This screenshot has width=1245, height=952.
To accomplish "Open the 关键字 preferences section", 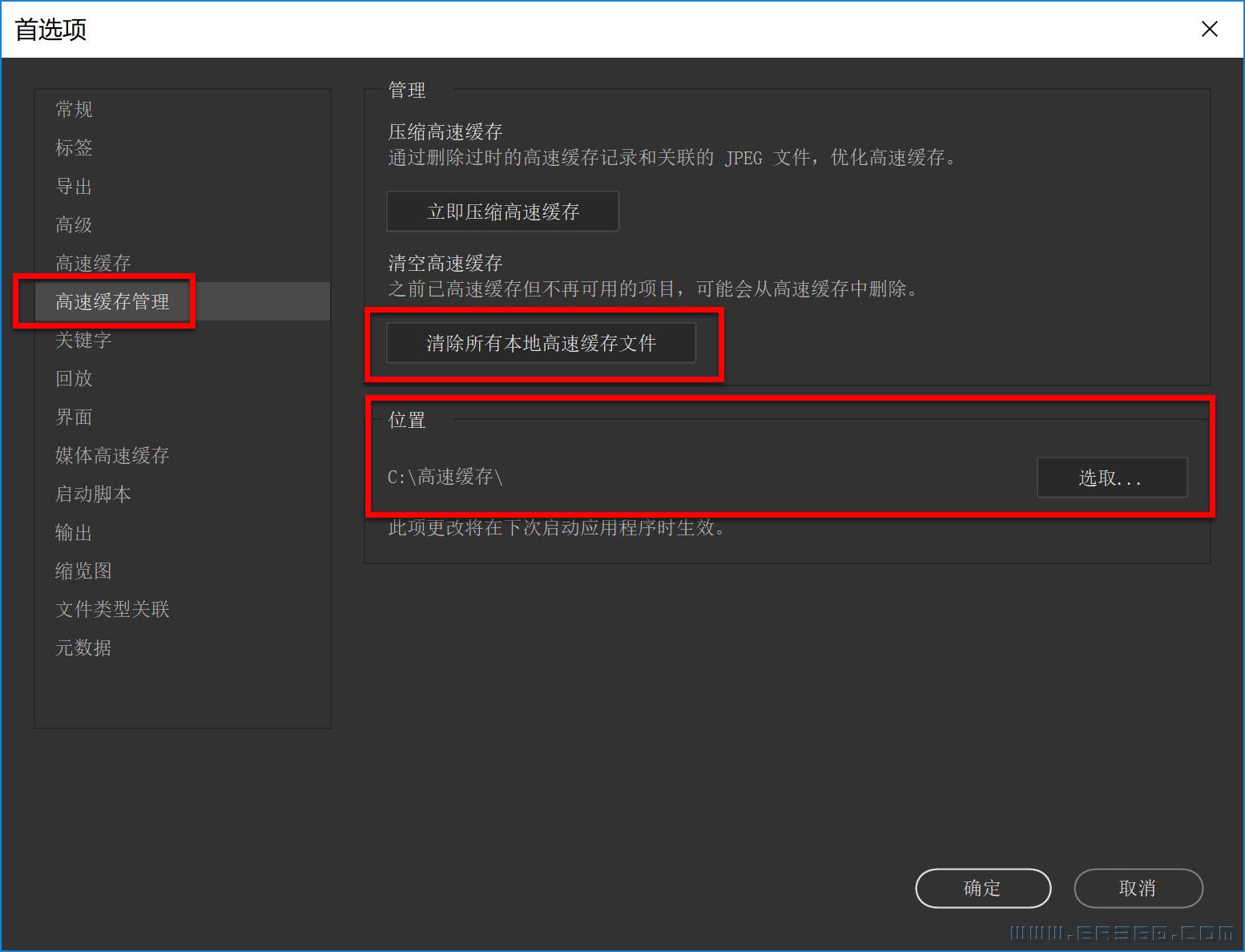I will (83, 340).
